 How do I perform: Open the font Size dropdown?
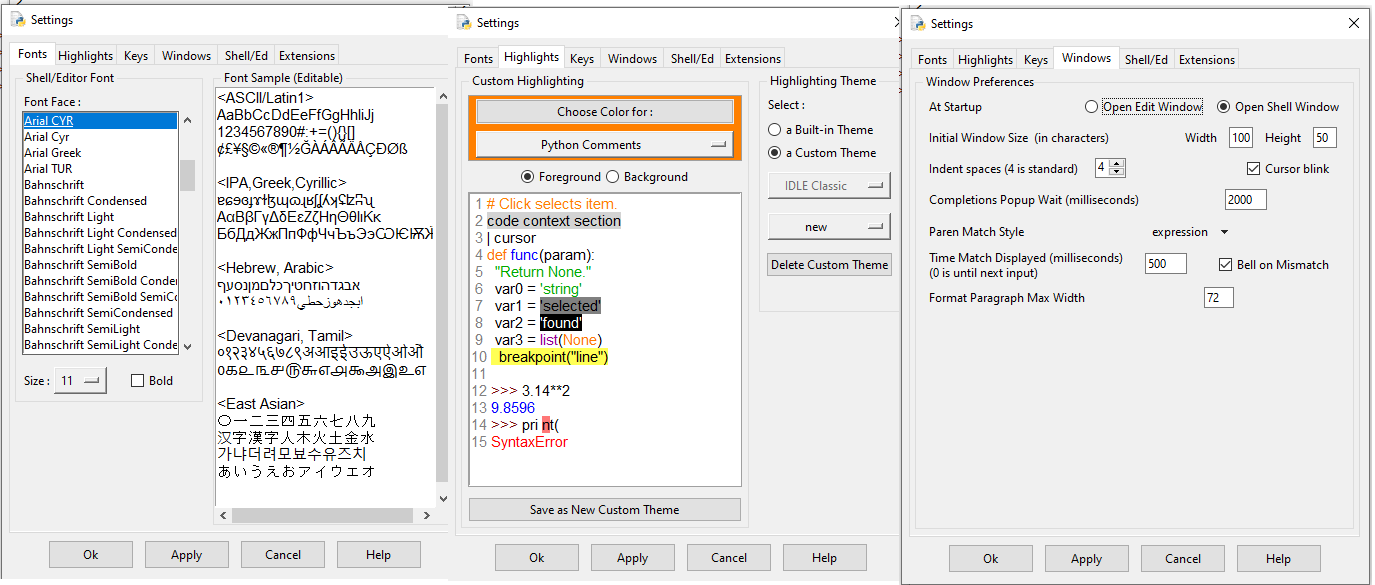pyautogui.click(x=79, y=380)
